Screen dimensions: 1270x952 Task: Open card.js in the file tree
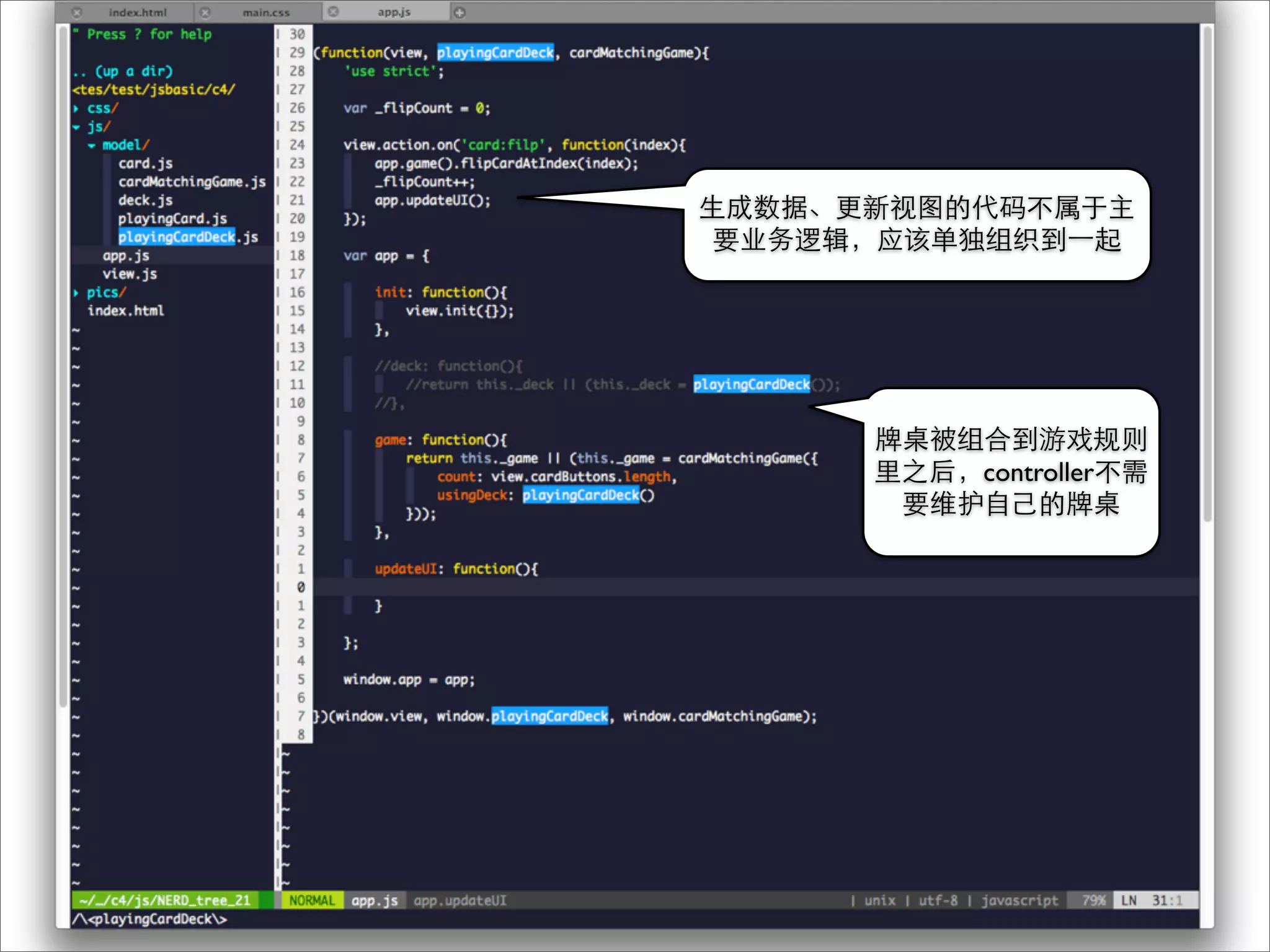click(146, 164)
